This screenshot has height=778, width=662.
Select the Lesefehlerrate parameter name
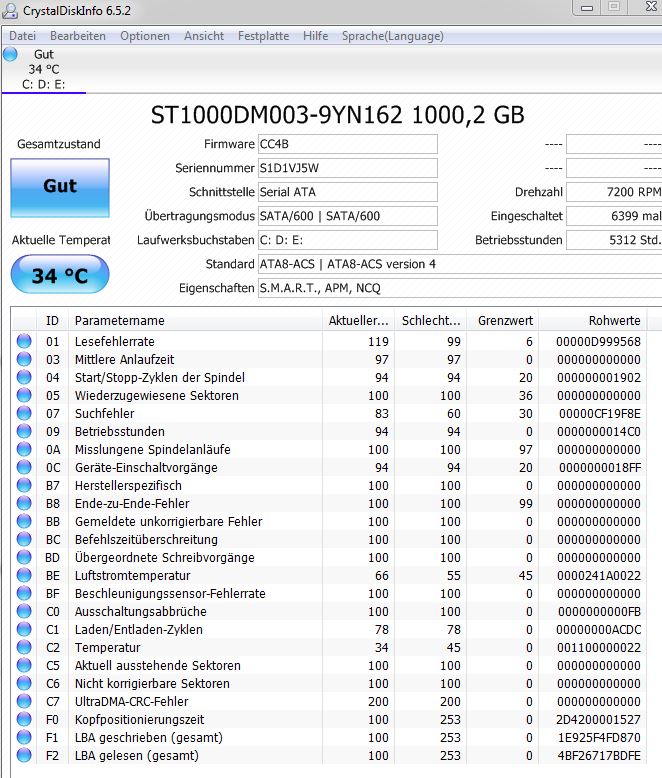115,341
